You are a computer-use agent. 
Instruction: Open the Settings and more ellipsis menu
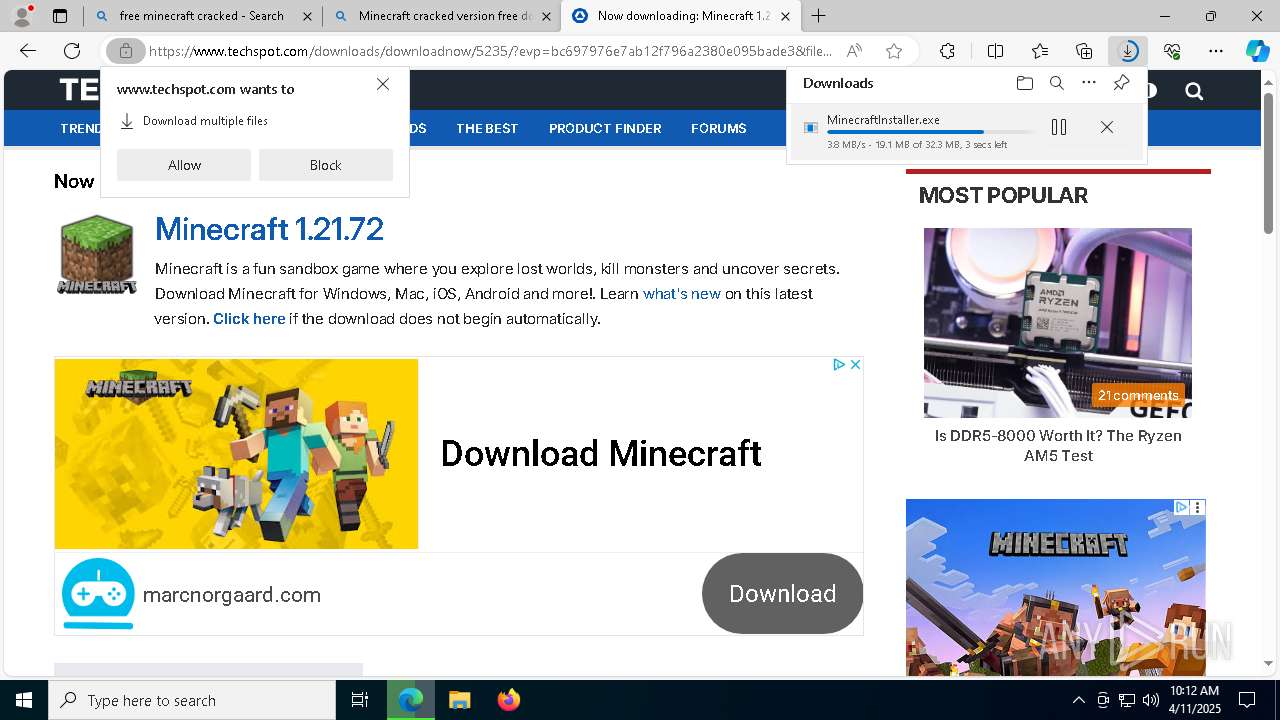click(1216, 51)
